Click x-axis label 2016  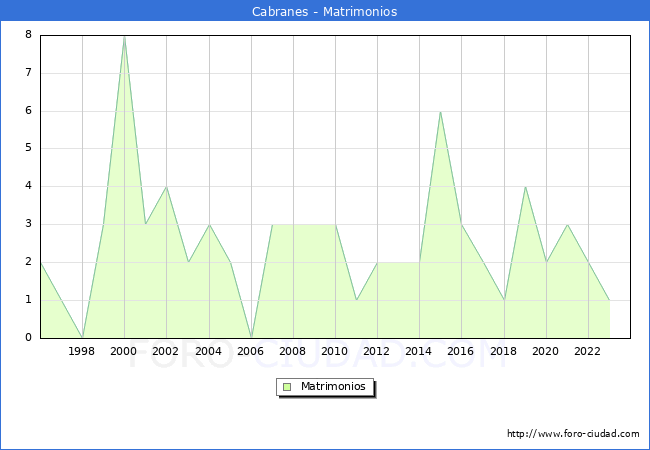(461, 351)
